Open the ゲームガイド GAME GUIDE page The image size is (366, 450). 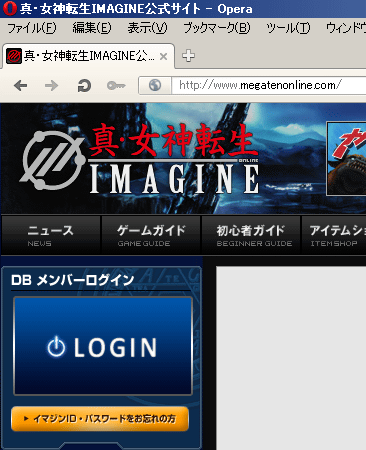[151, 235]
